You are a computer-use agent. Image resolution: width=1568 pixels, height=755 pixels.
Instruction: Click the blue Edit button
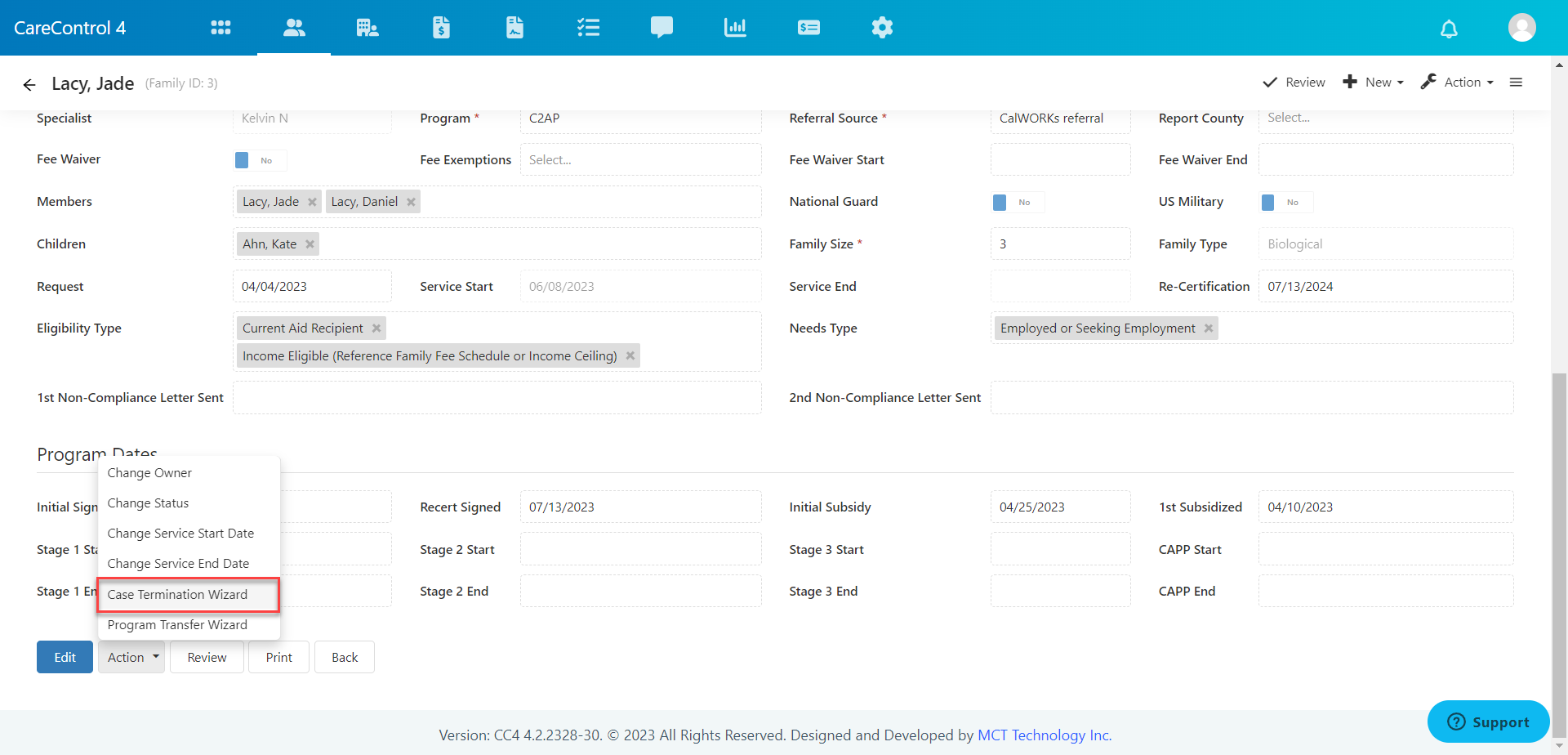pyautogui.click(x=65, y=657)
